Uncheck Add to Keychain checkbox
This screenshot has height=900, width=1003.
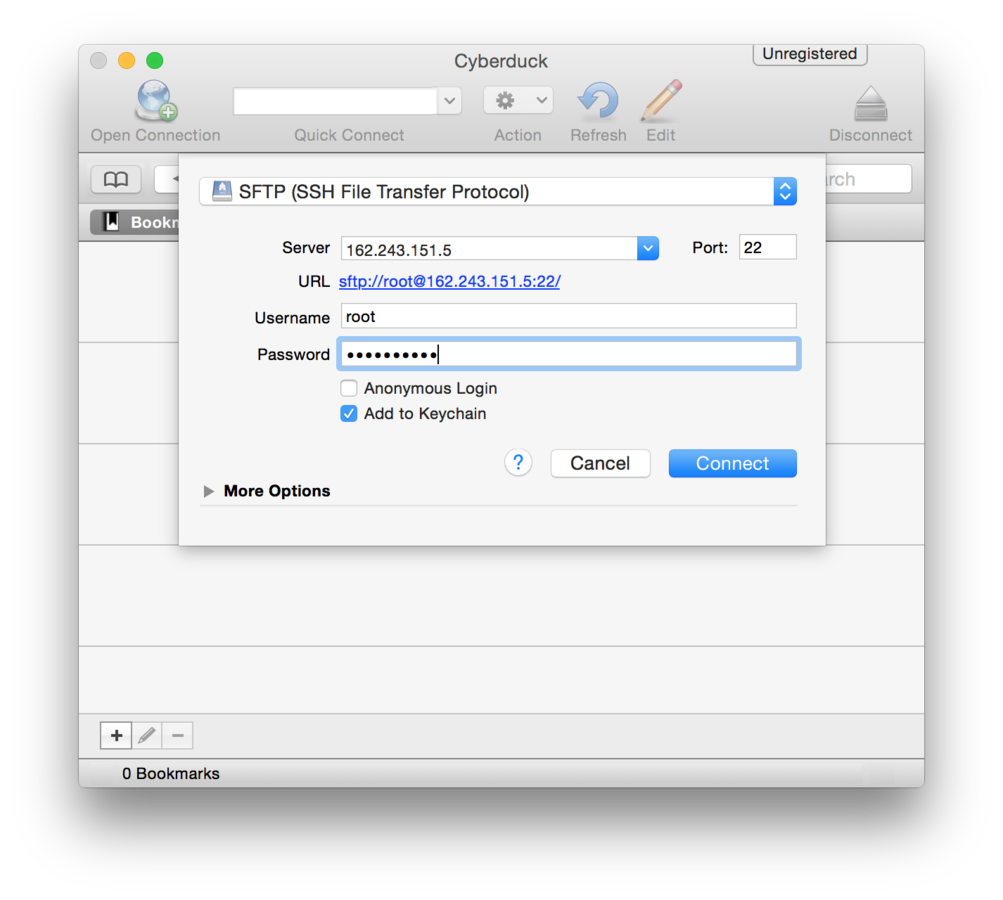[x=349, y=414]
